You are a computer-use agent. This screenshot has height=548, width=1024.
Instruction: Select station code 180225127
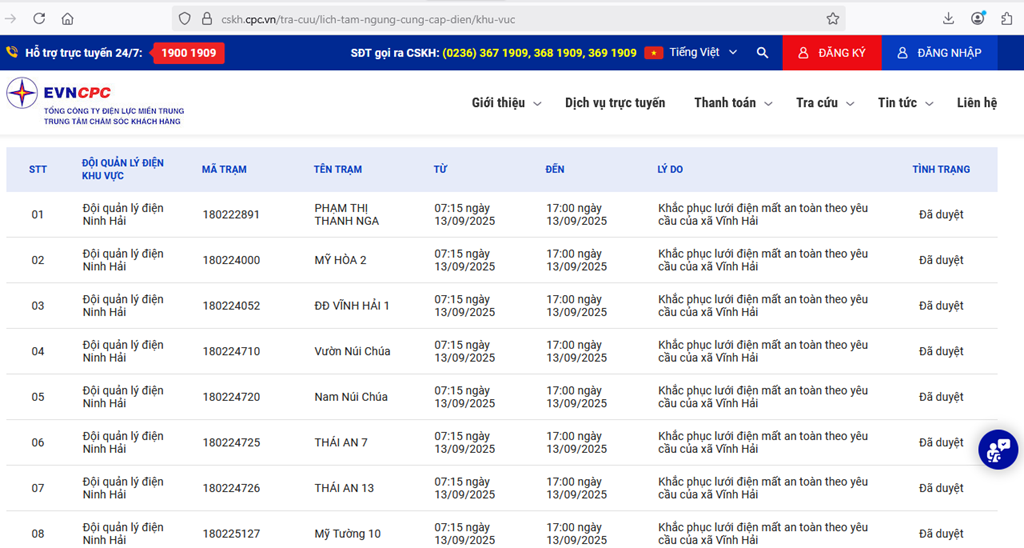[231, 534]
